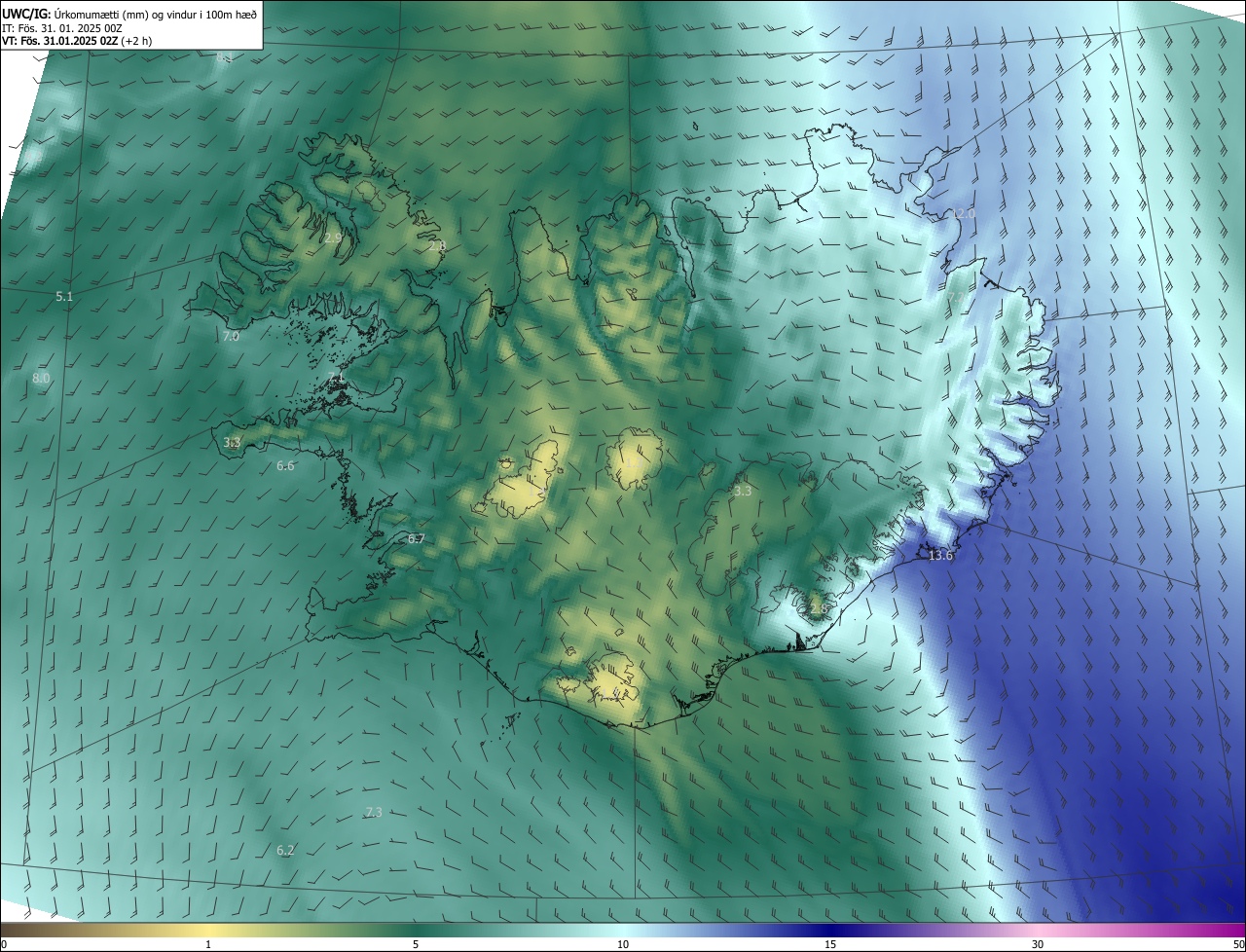The image size is (1246, 952).
Task: Click the 50 label on color scale
Action: (1238, 944)
